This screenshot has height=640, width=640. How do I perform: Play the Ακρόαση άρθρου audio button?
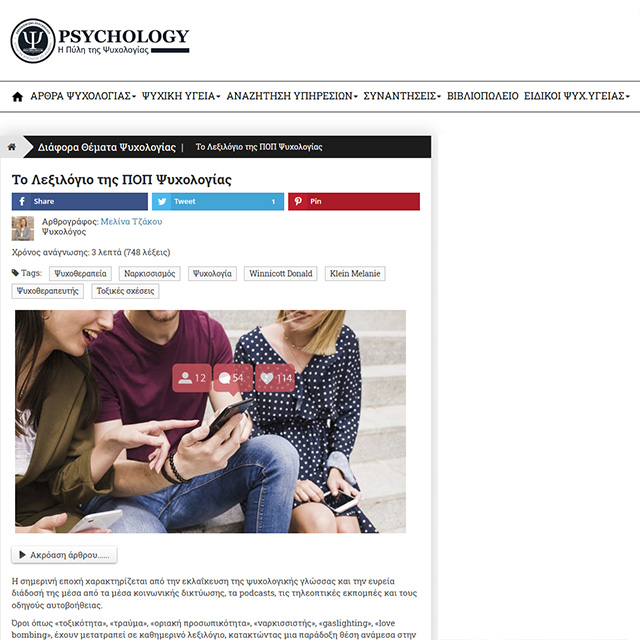pyautogui.click(x=64, y=555)
